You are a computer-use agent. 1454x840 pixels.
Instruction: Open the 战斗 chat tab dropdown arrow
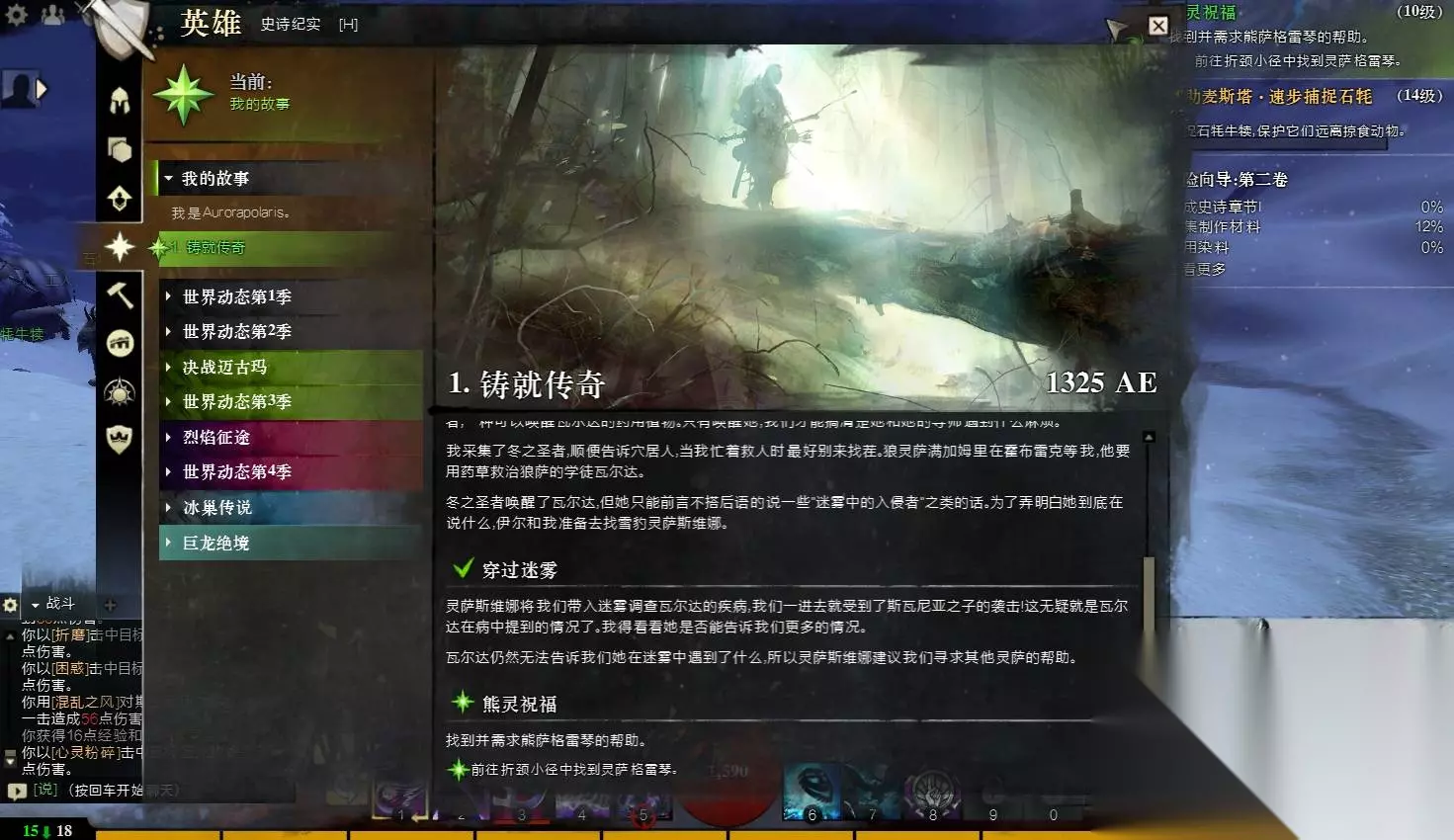[x=36, y=604]
